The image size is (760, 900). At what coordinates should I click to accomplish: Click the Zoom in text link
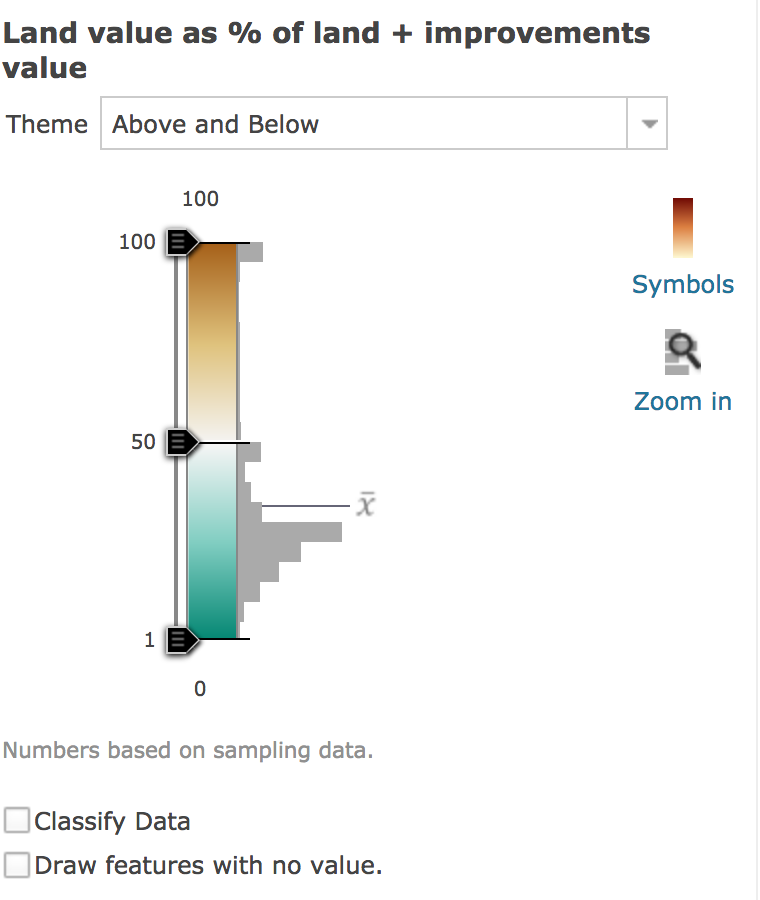pos(683,402)
